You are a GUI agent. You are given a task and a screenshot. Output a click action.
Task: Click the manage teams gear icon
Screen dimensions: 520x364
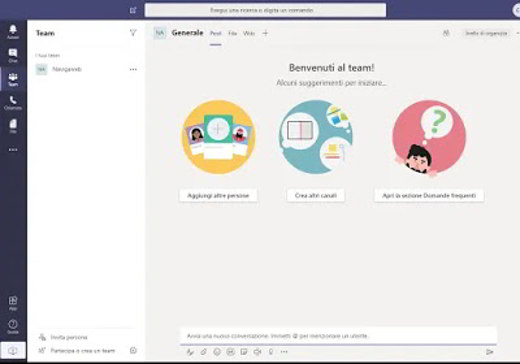(133, 350)
